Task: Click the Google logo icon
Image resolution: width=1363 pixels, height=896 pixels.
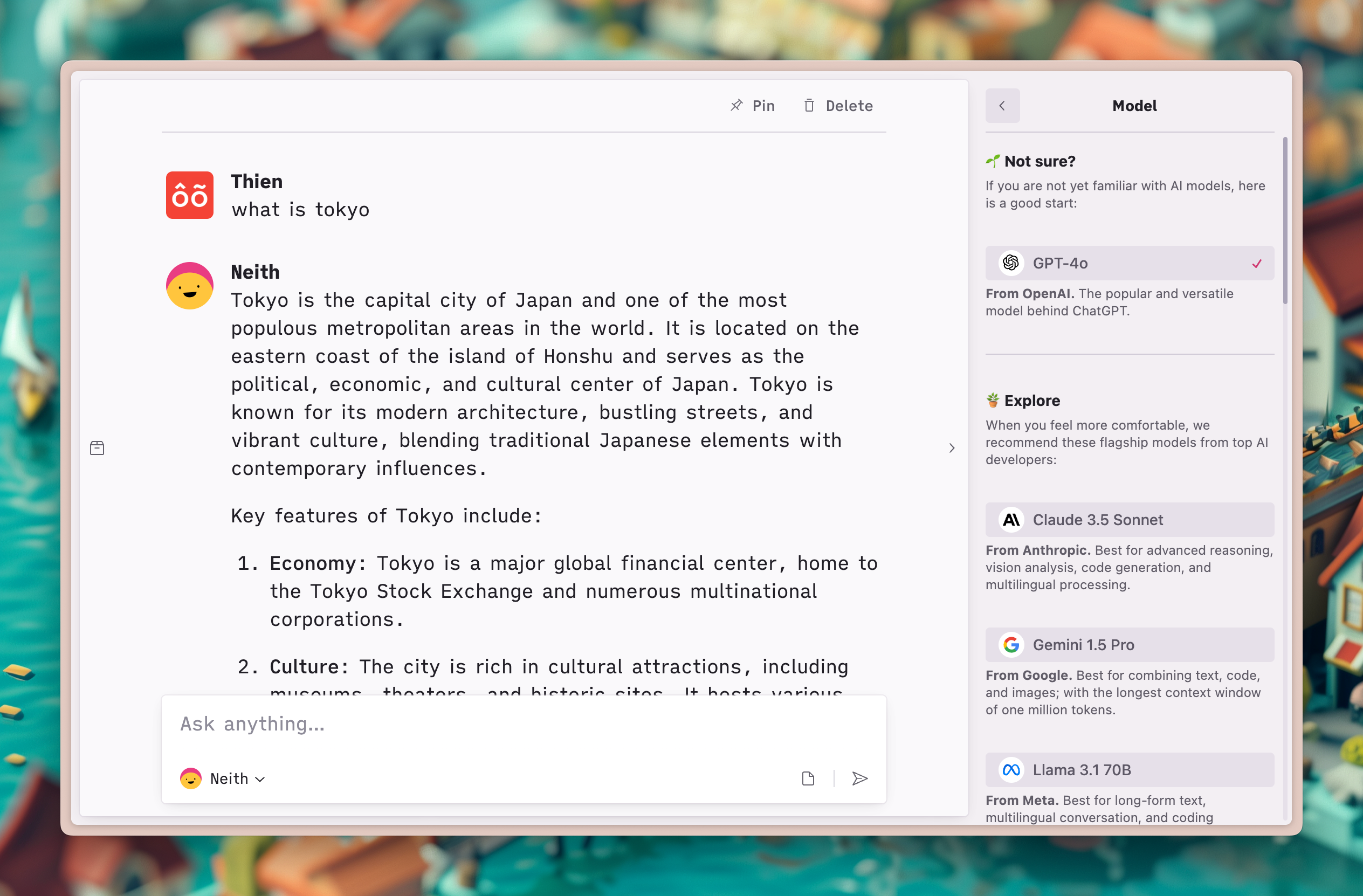Action: point(1011,645)
